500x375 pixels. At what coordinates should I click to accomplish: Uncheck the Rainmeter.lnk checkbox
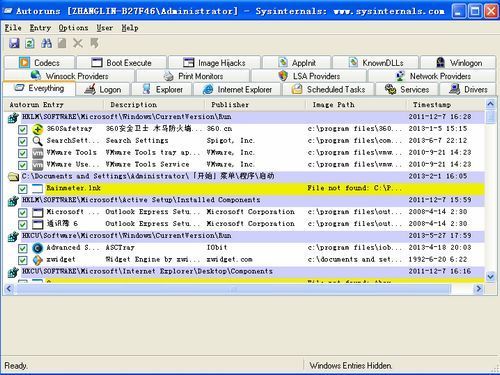[23, 189]
